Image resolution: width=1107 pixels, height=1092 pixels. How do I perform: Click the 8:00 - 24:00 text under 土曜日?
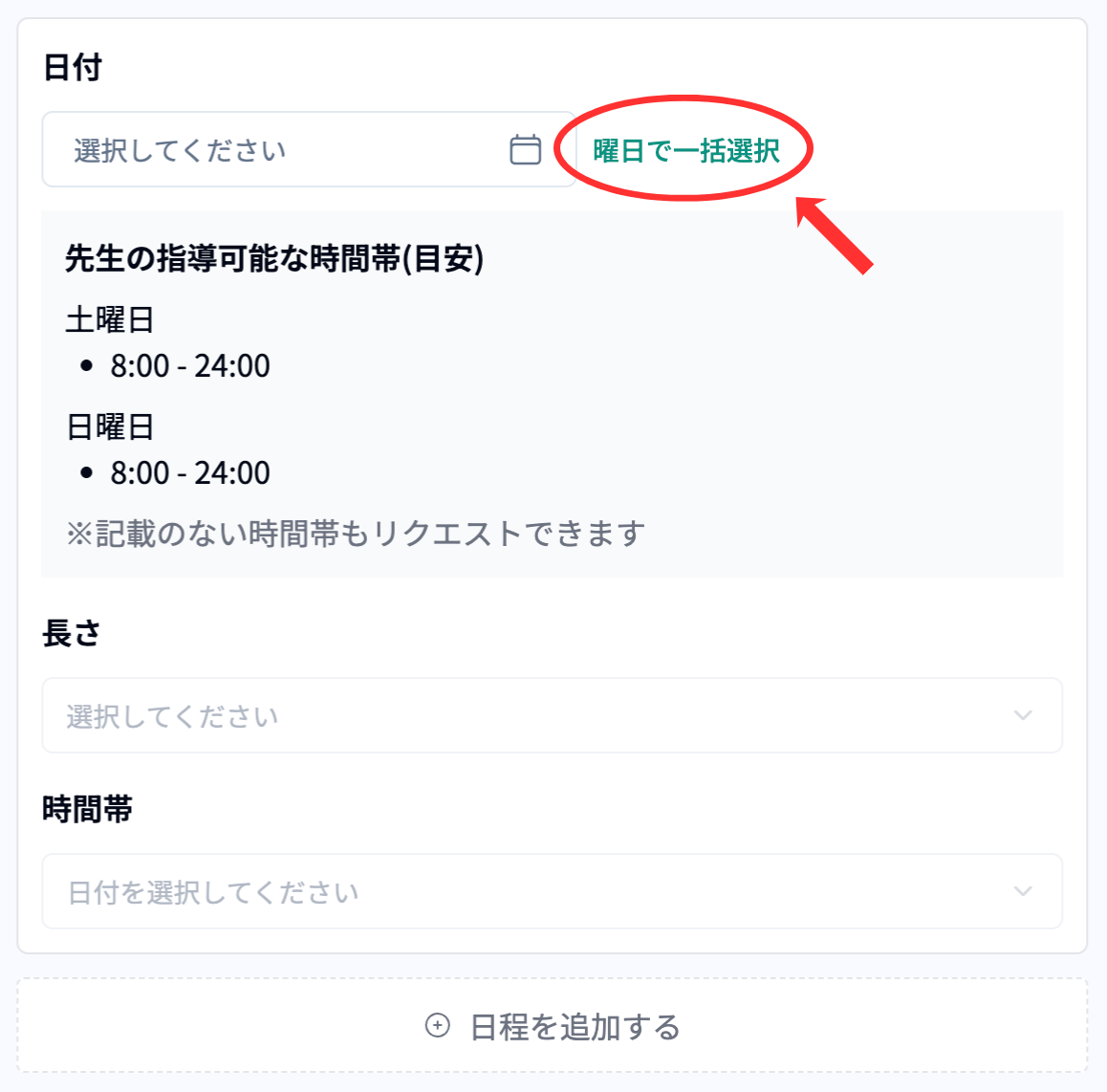[x=190, y=365]
